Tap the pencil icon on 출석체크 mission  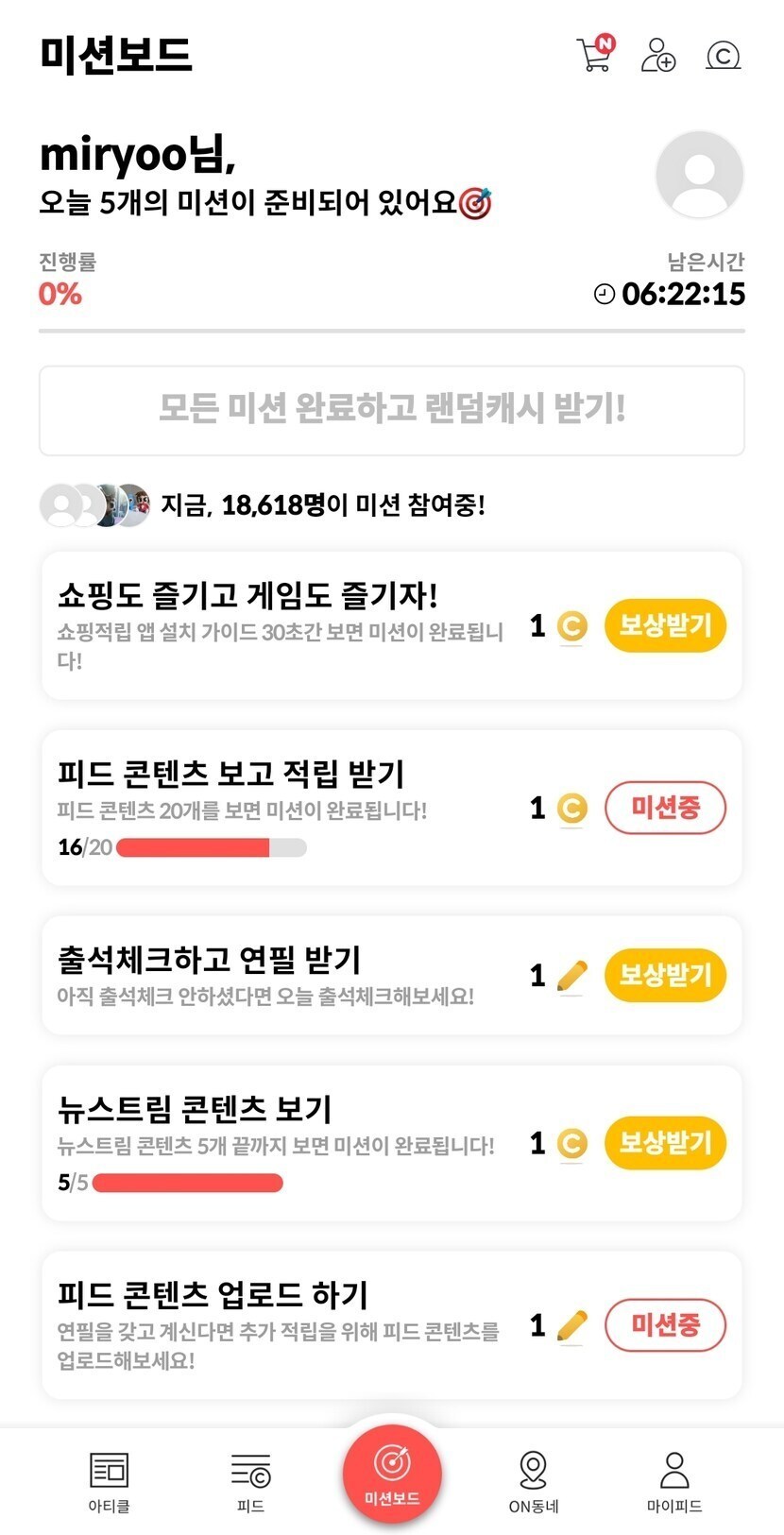click(571, 976)
